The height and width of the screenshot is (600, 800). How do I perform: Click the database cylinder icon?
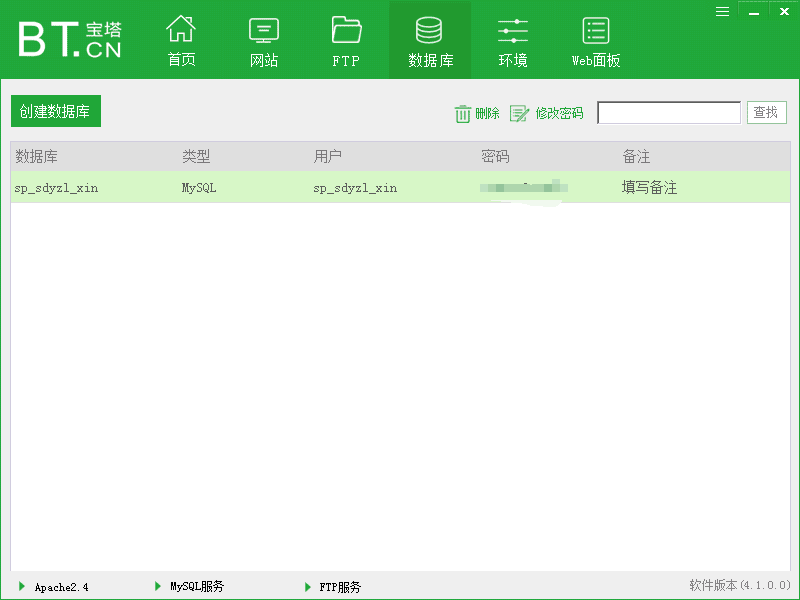(x=429, y=30)
